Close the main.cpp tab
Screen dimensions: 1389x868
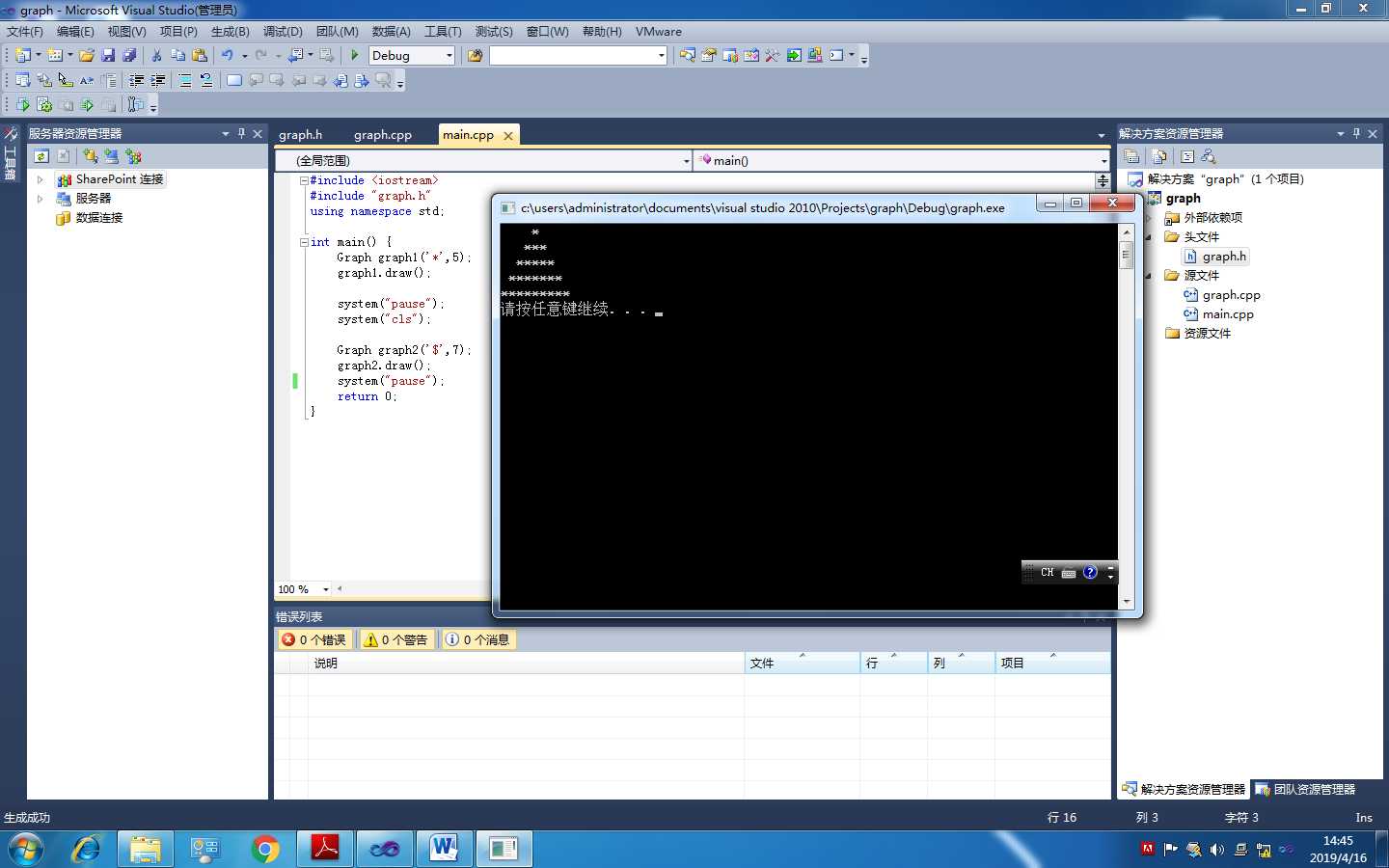[x=508, y=136]
